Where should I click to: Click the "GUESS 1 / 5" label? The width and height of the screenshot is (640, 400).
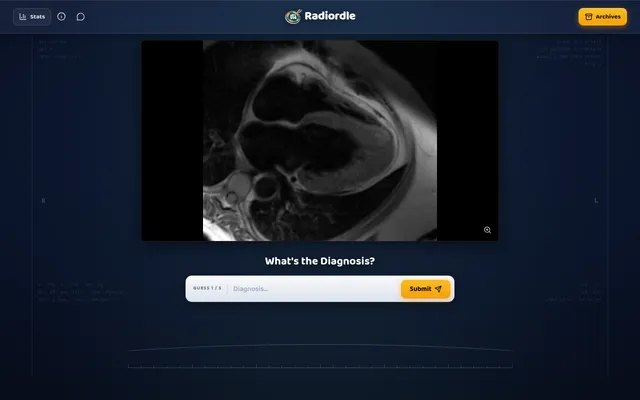pyautogui.click(x=207, y=288)
